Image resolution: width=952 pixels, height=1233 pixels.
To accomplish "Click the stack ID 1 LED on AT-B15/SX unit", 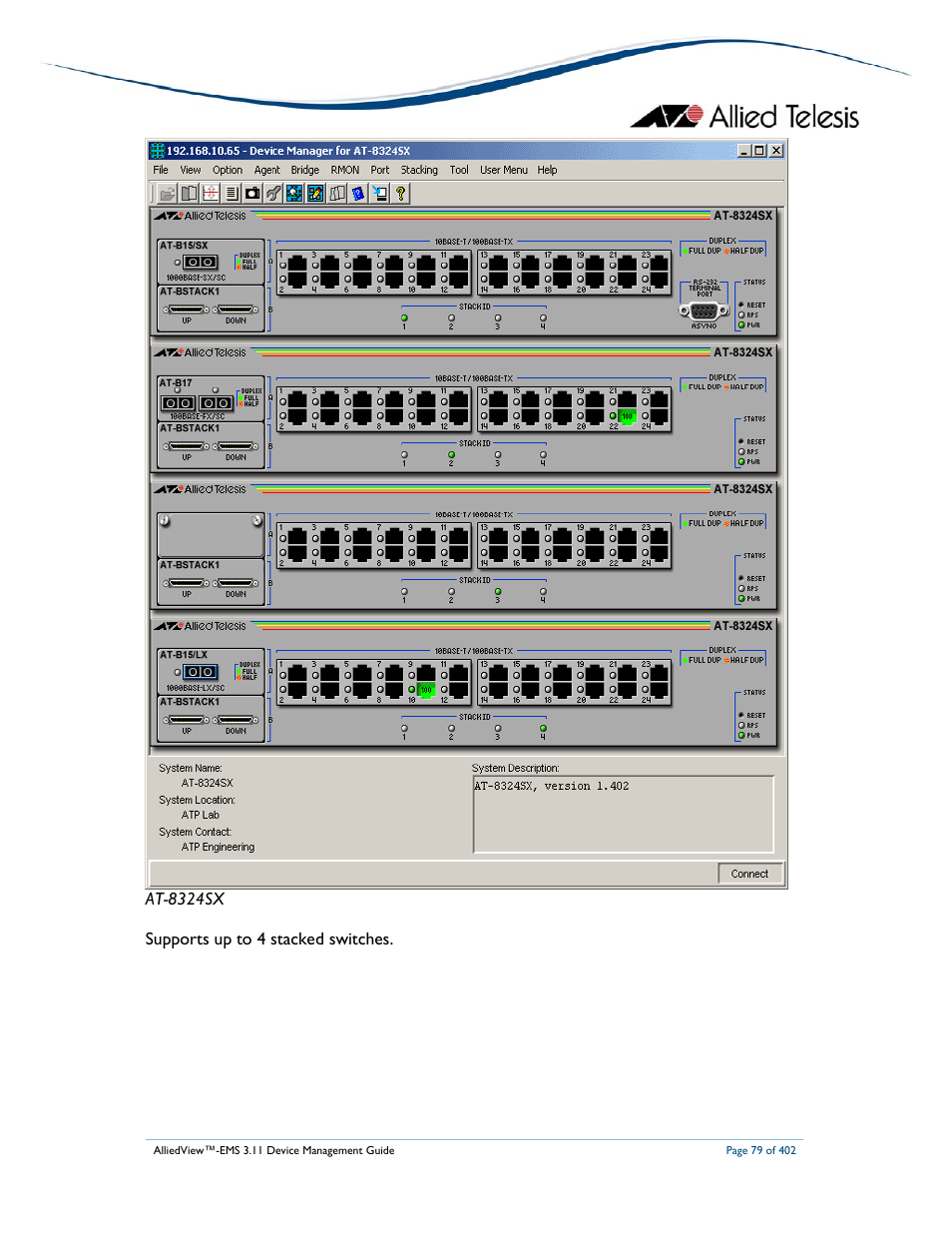I will pos(404,318).
